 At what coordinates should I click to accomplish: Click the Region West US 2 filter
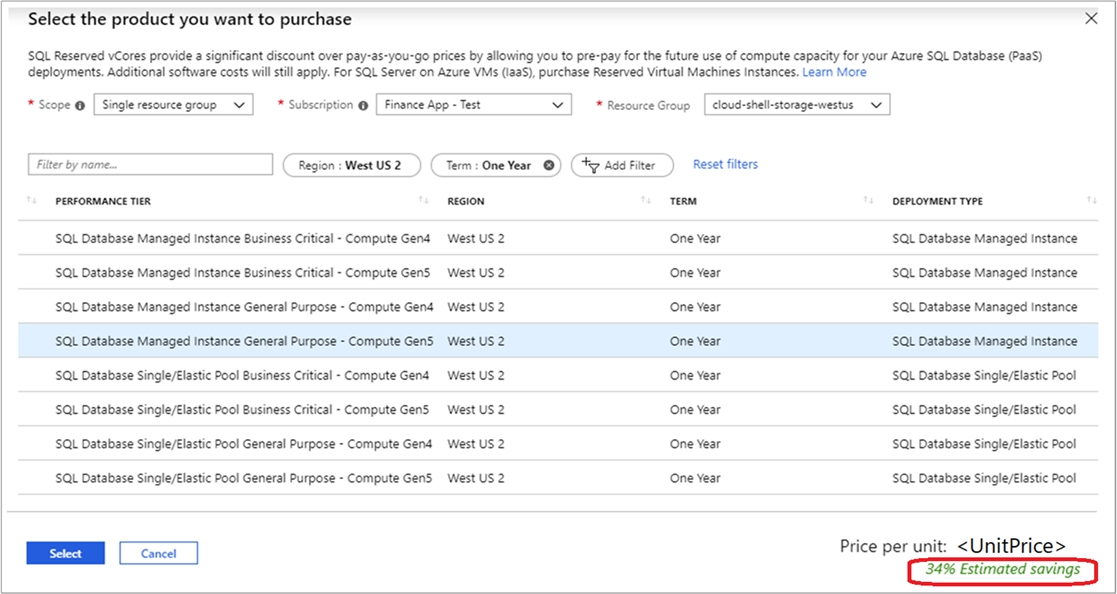coord(350,166)
